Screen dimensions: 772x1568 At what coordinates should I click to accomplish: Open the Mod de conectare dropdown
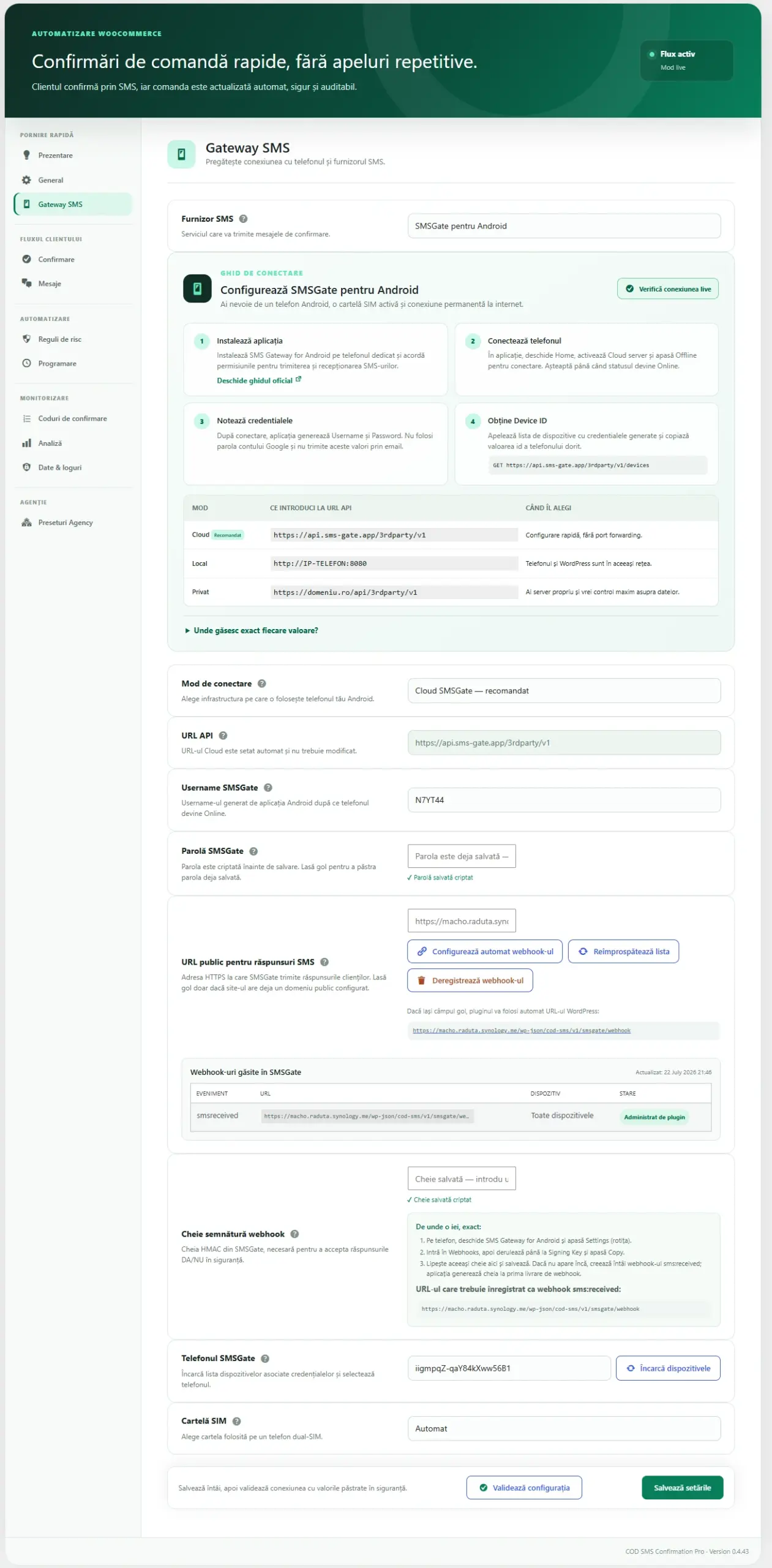point(564,691)
